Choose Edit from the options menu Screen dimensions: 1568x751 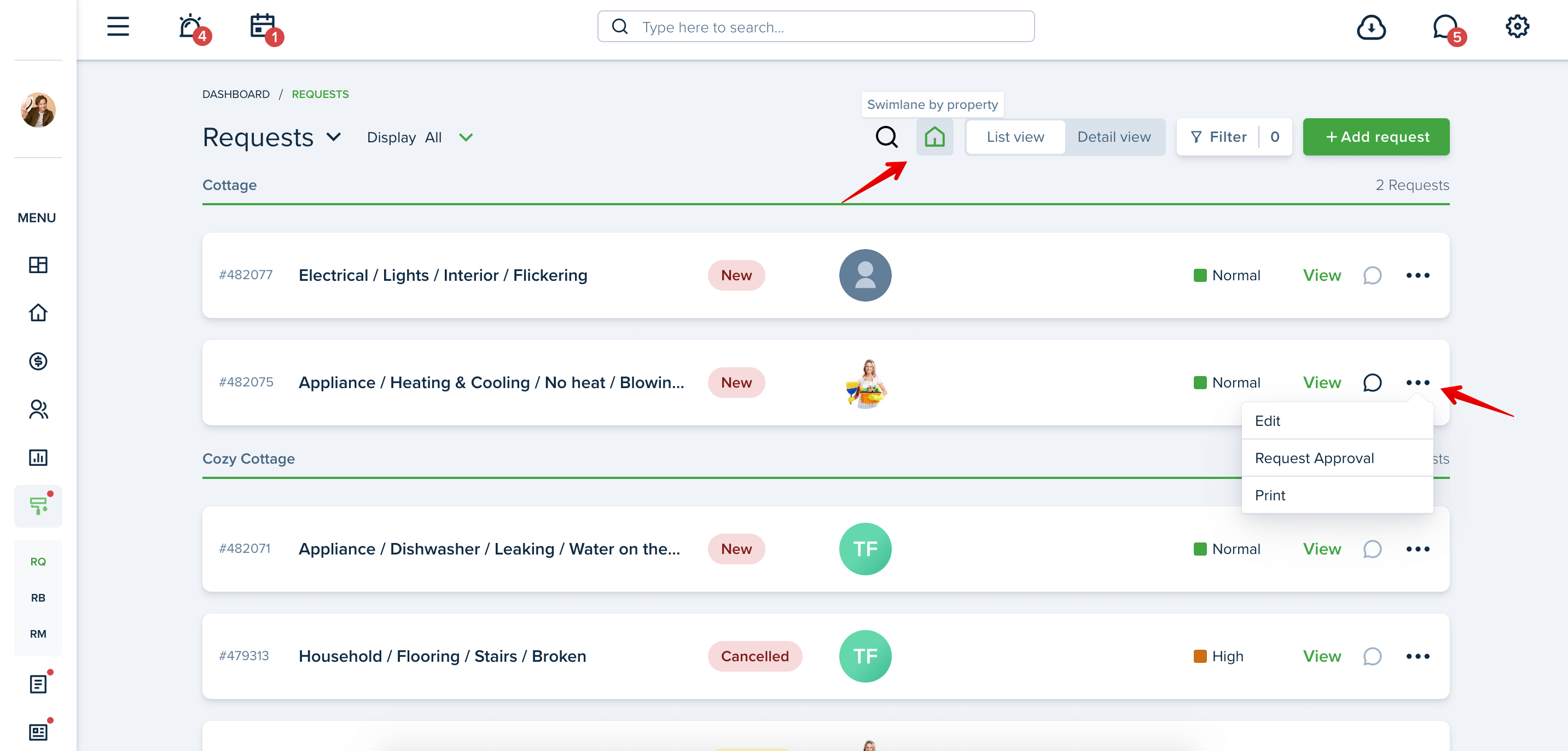1337,421
